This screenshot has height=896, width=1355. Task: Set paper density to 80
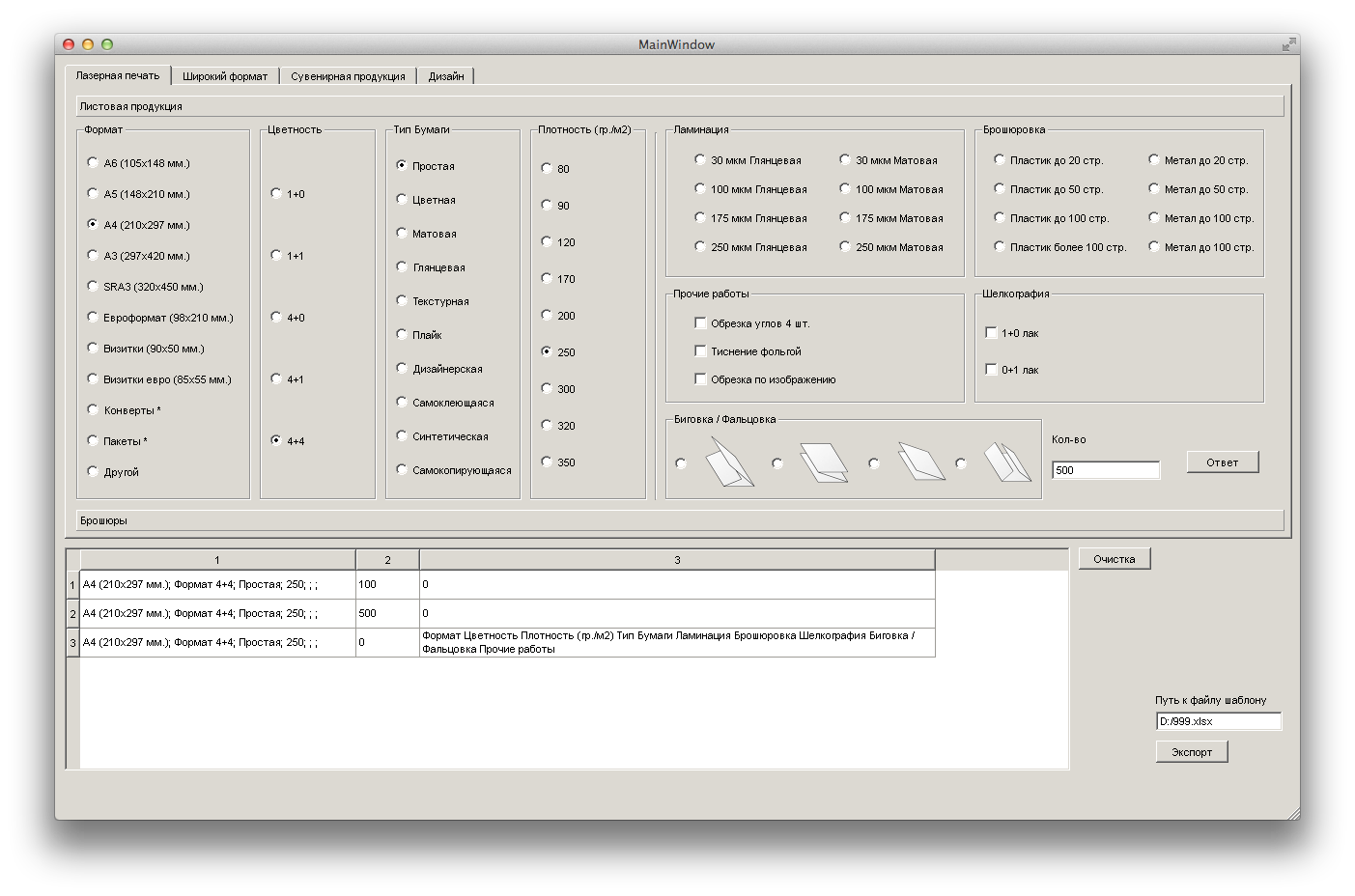555,169
